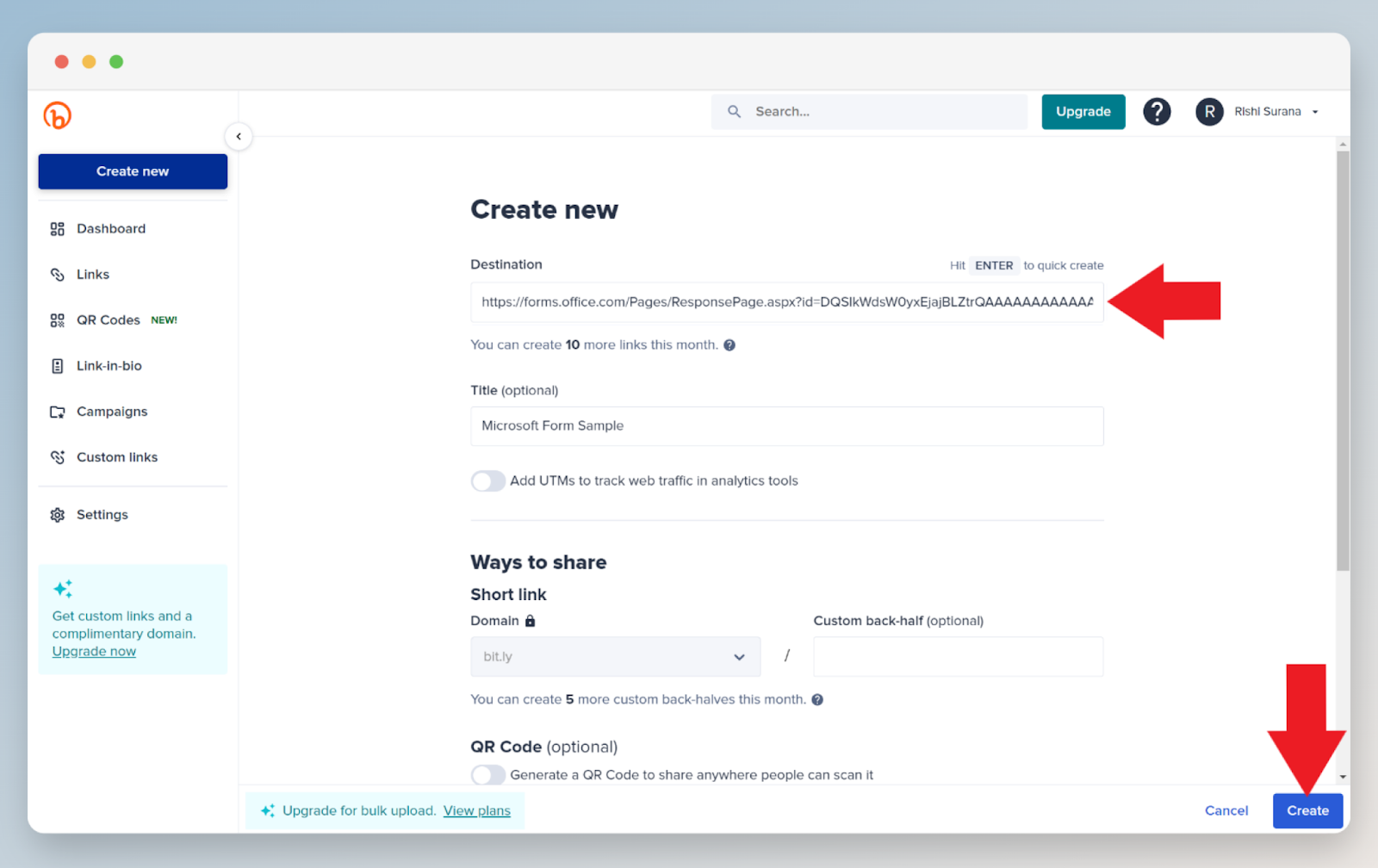The width and height of the screenshot is (1378, 868).
Task: Switch to Dashboard from the navigation menu
Action: tap(110, 228)
